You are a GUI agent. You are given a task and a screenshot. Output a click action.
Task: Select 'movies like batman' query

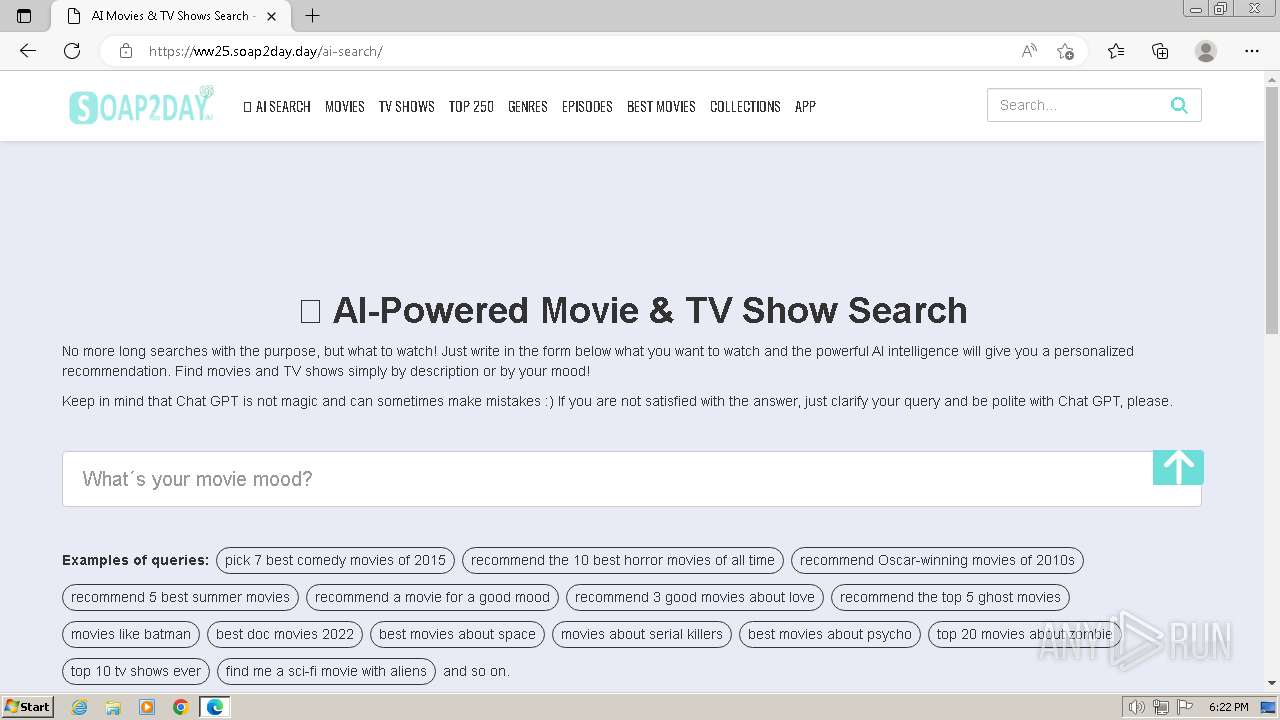(x=131, y=634)
